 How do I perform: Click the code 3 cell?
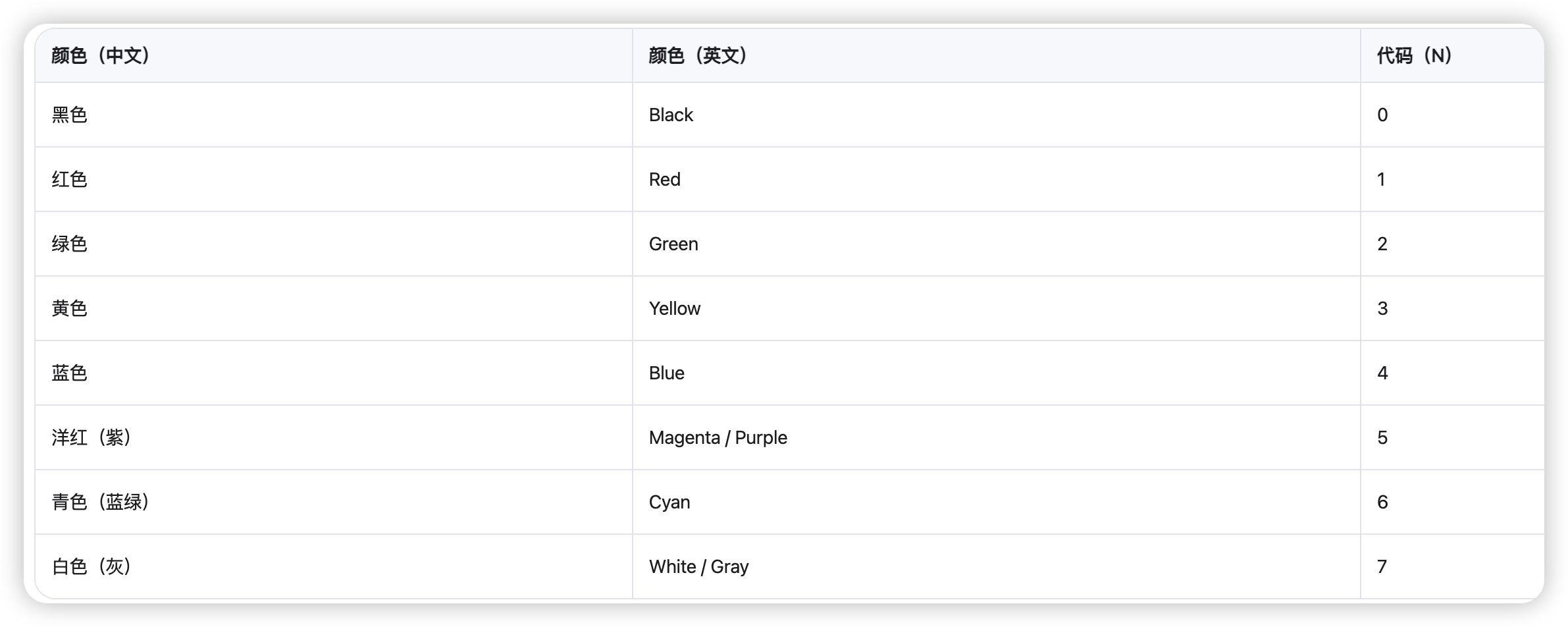click(1382, 309)
